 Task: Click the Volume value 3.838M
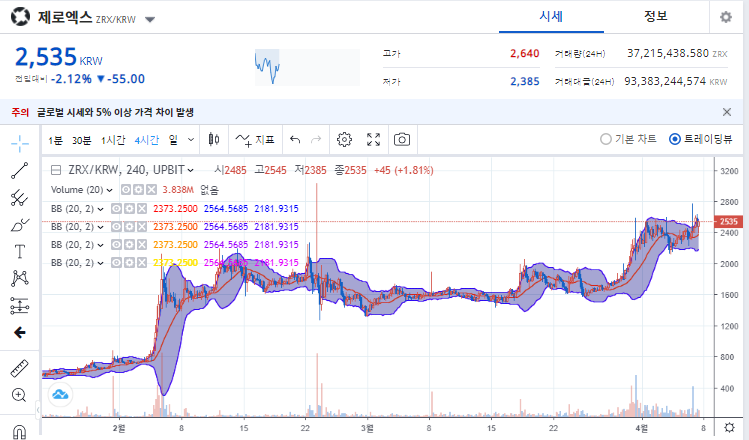point(178,190)
